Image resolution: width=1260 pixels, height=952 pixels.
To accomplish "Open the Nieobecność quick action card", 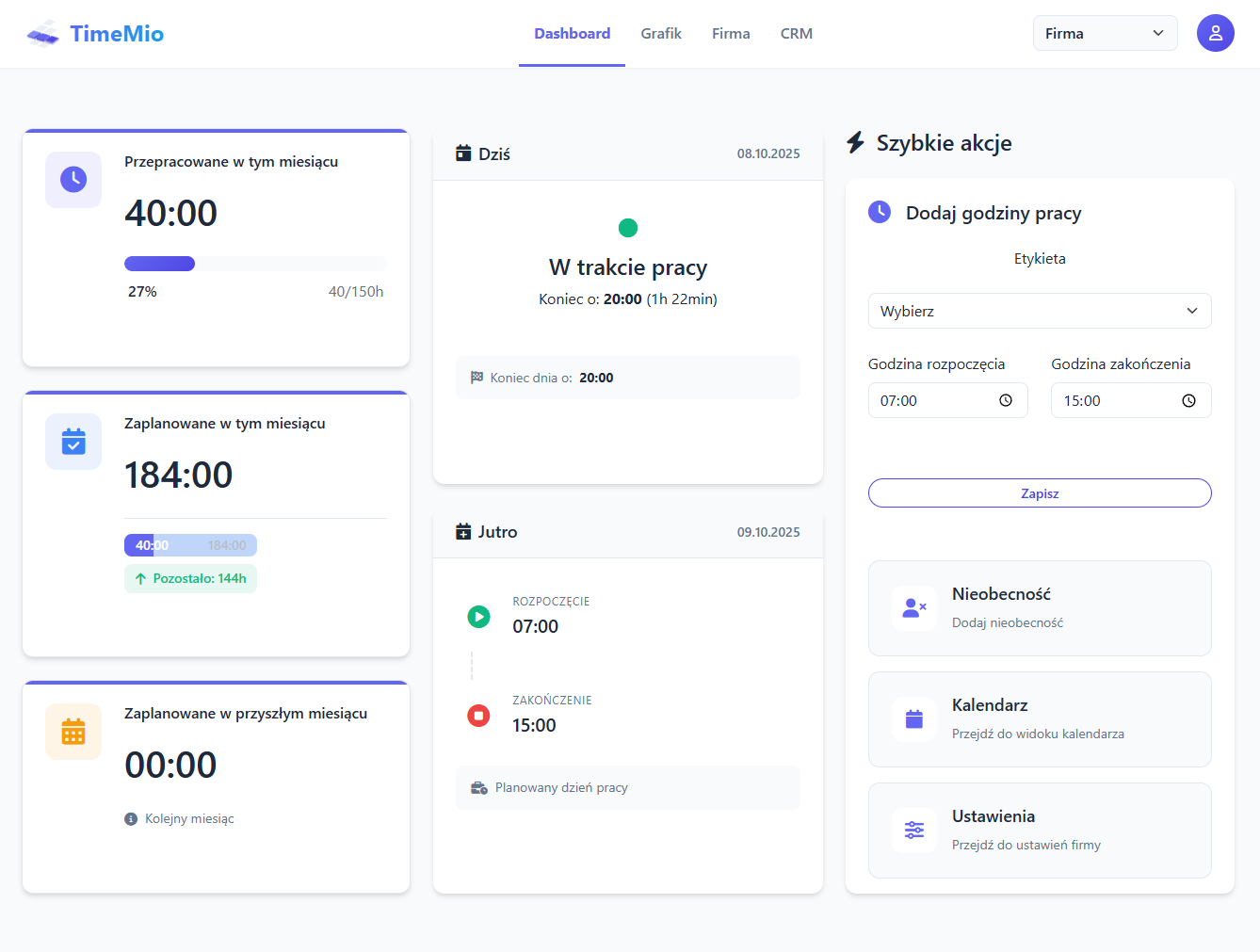I will [x=1039, y=608].
